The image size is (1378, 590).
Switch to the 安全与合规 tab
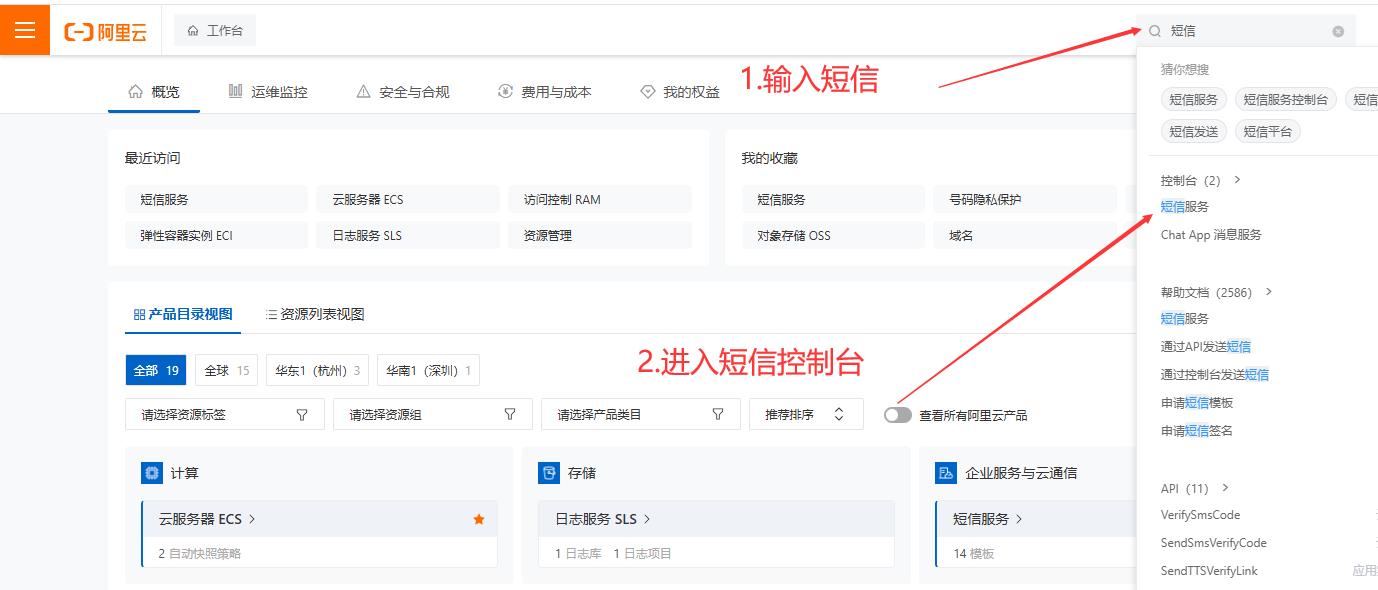403,92
